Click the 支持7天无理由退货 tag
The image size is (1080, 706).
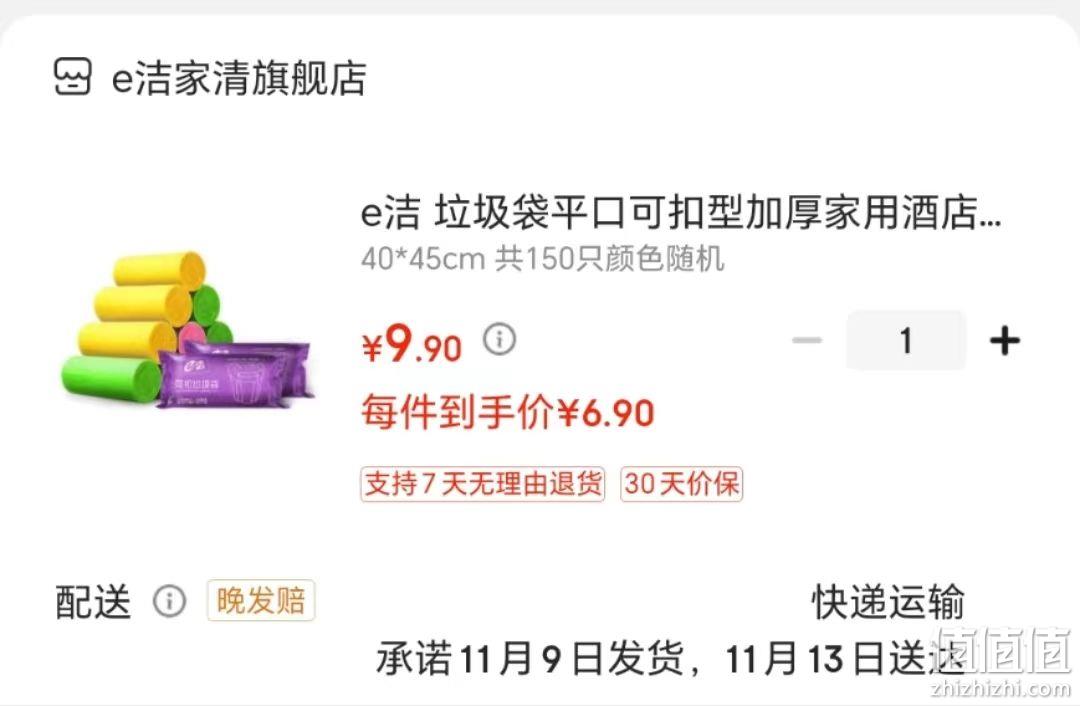point(483,484)
